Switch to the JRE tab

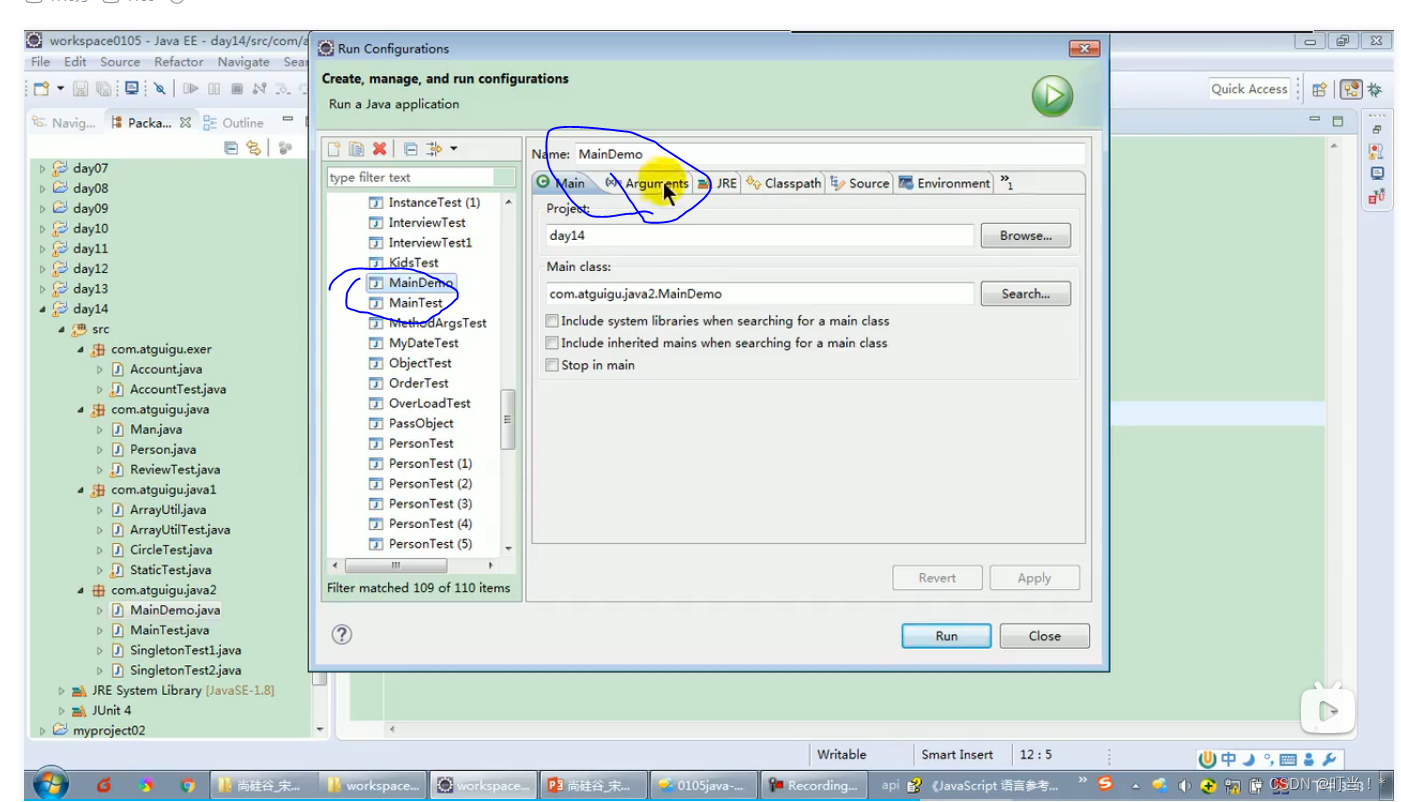pyautogui.click(x=717, y=183)
